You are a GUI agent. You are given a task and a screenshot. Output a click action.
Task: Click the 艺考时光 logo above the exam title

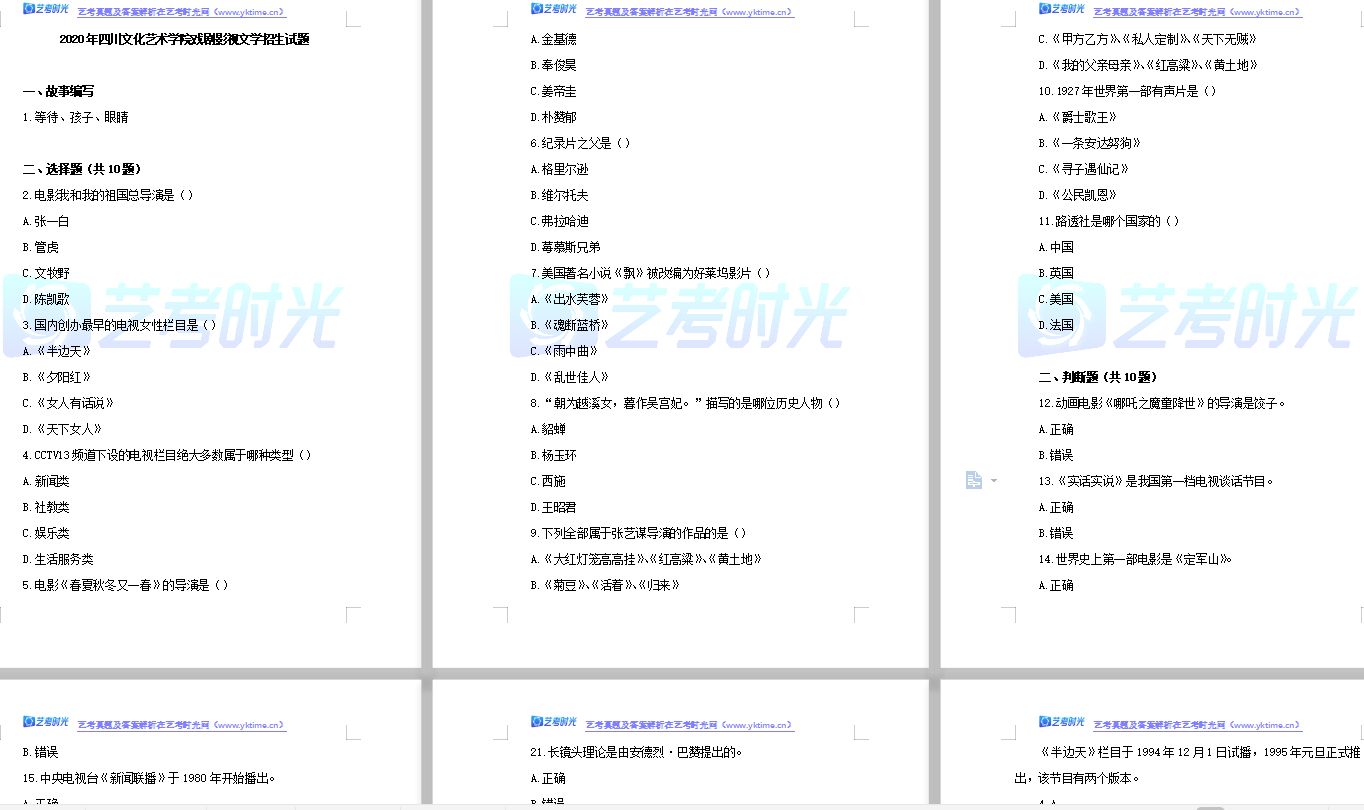(x=45, y=10)
